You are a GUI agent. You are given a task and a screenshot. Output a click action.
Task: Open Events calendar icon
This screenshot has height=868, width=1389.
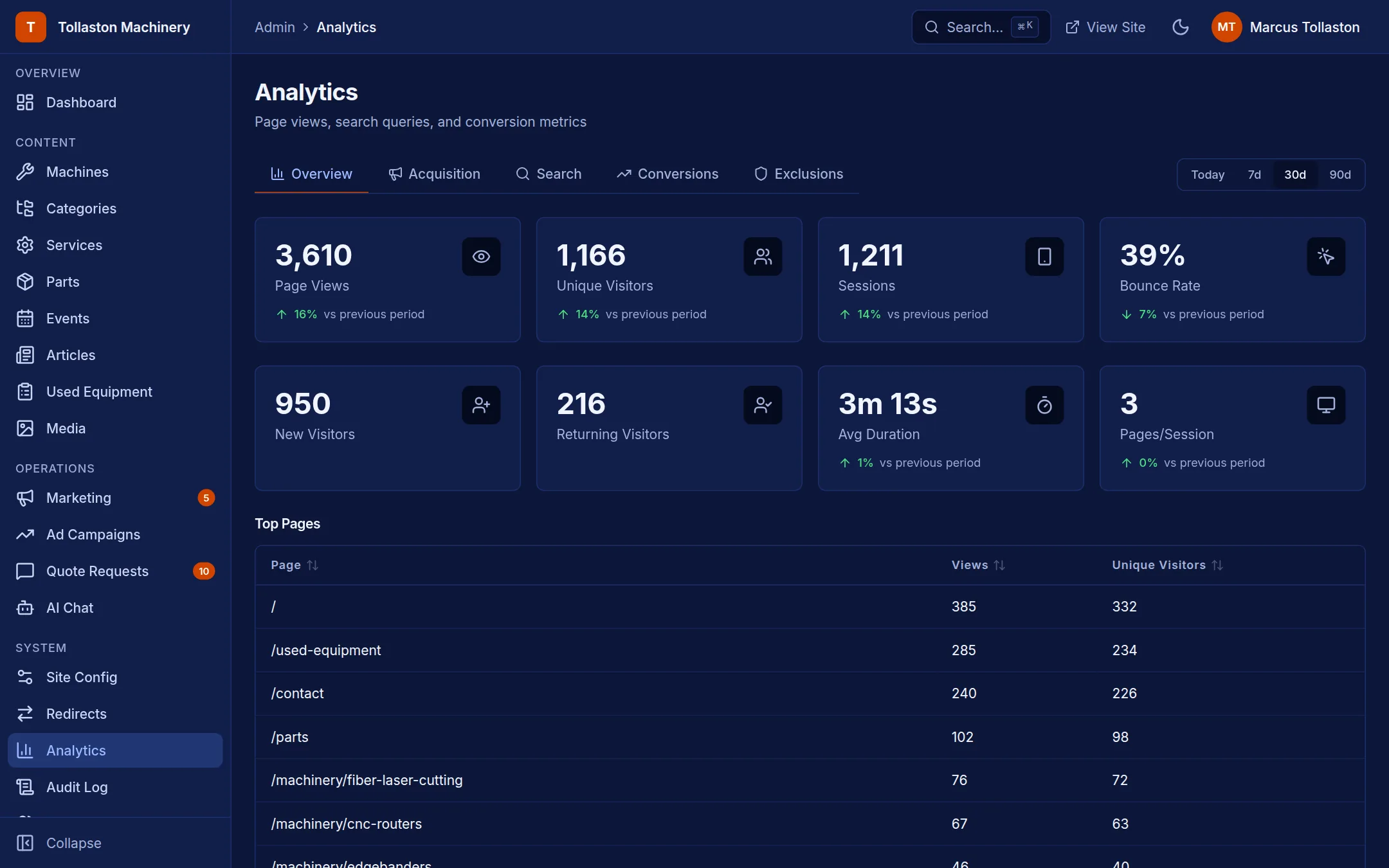click(25, 318)
